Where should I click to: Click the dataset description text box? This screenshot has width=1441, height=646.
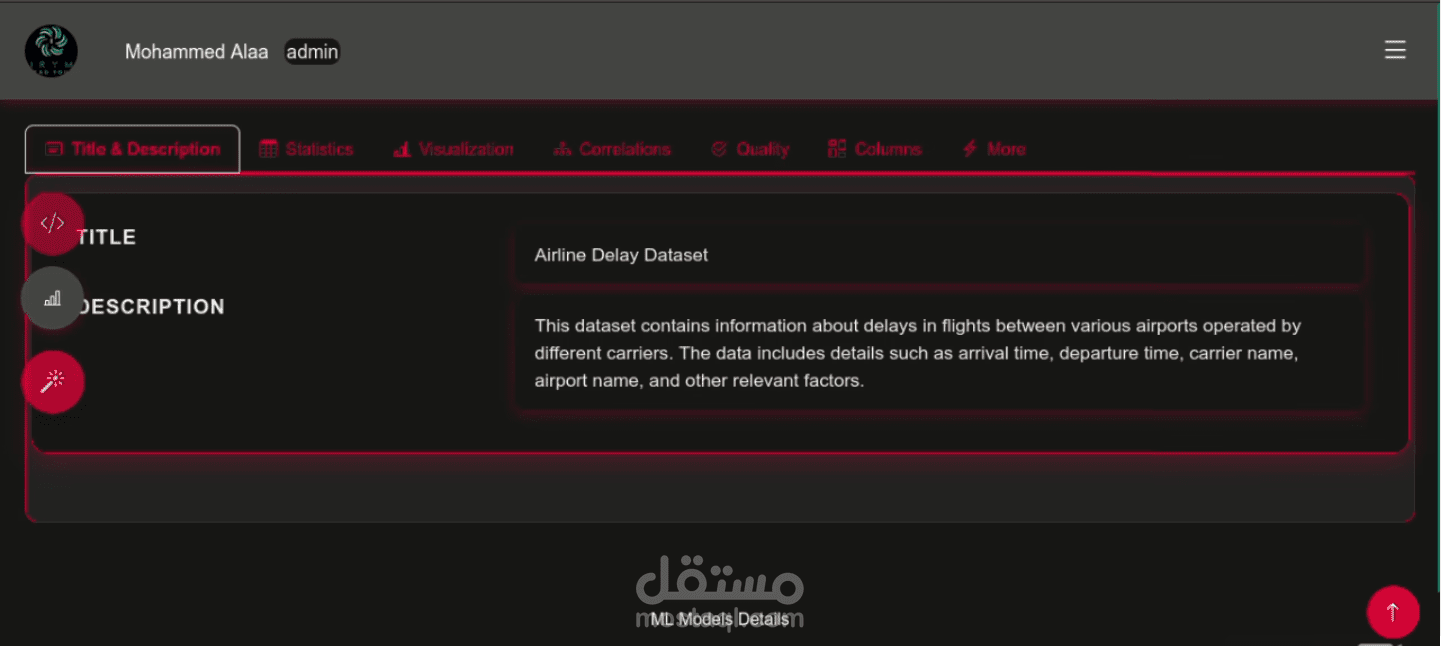pos(940,353)
